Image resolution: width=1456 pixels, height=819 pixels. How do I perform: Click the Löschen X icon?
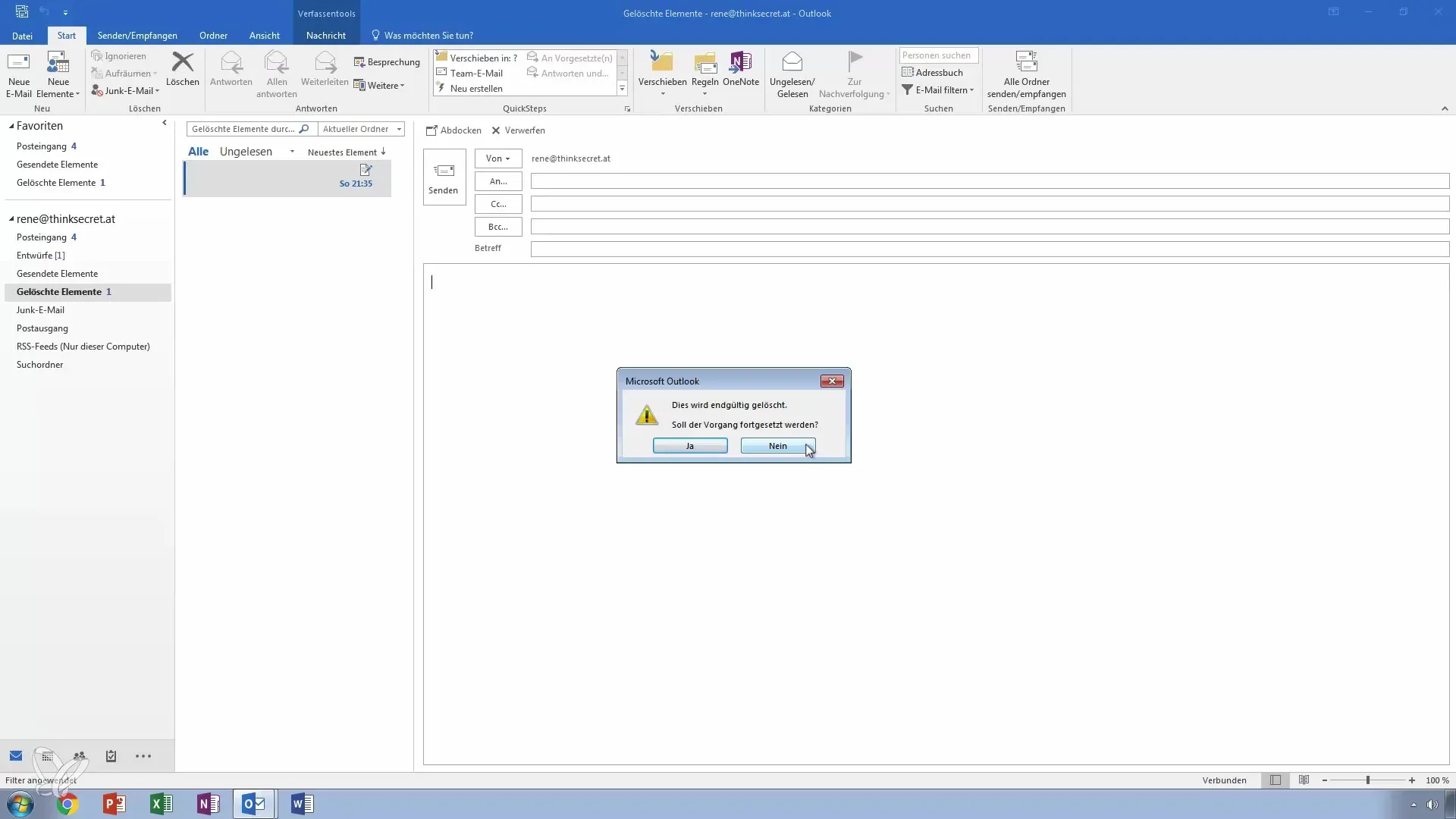click(183, 69)
